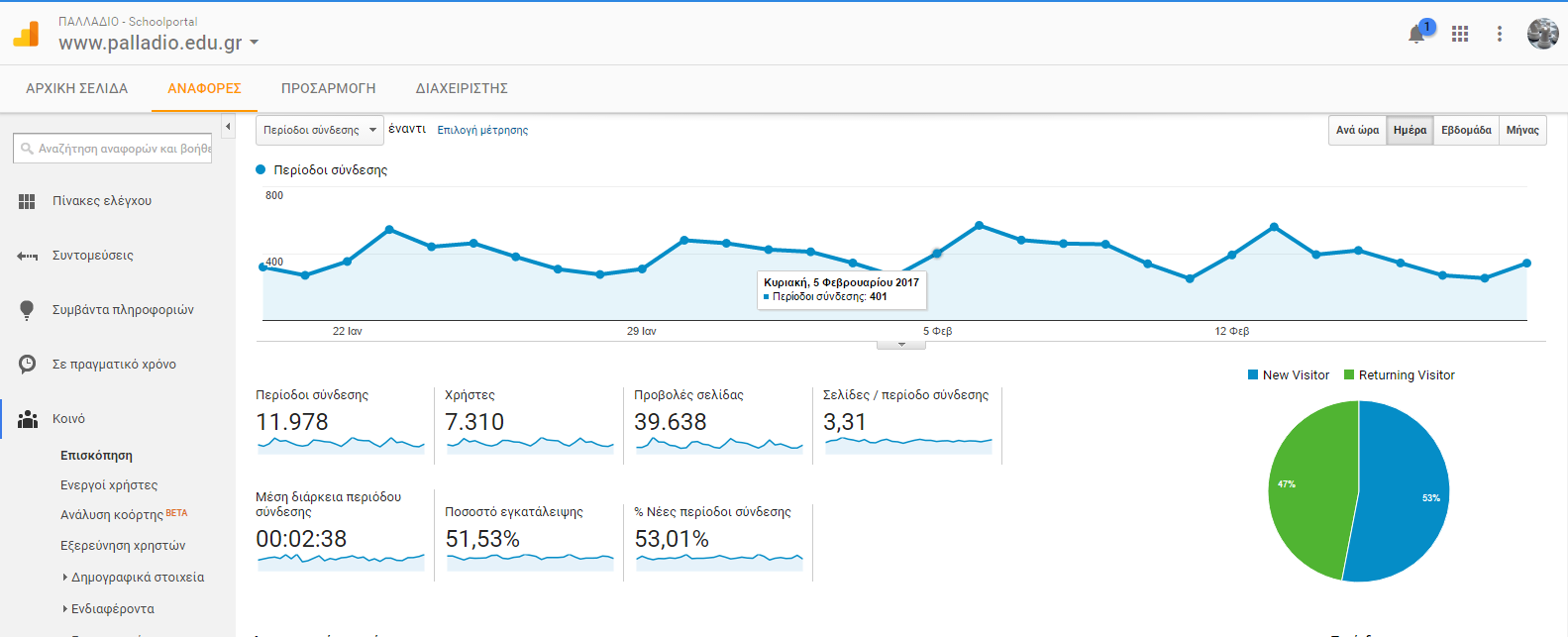Open the www.palladio.edu.gr account dropdown

[x=255, y=43]
